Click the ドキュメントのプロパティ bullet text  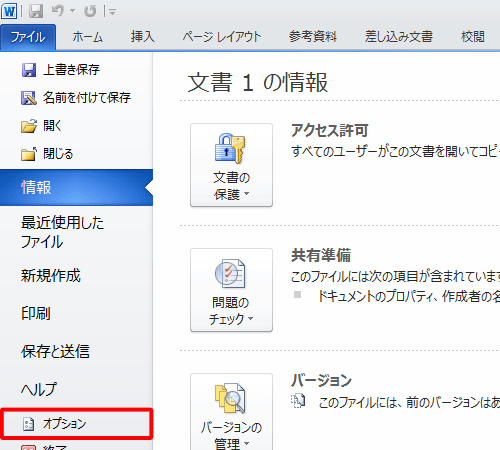(409, 296)
